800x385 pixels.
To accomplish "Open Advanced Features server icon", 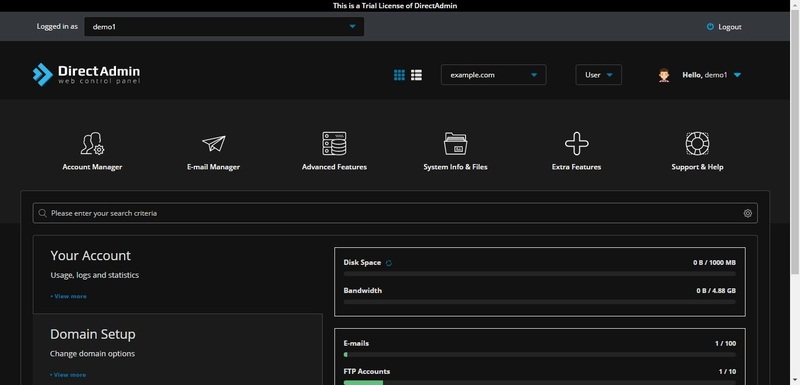I will point(334,143).
